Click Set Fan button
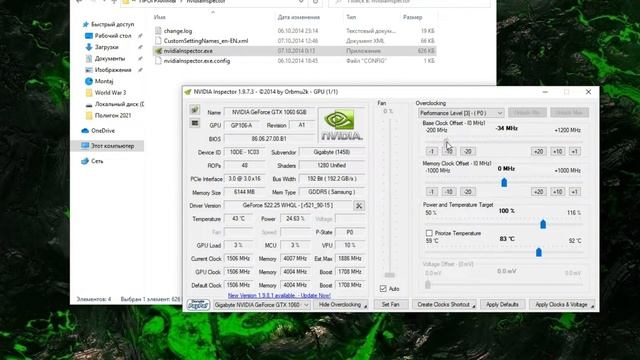 pyautogui.click(x=391, y=304)
